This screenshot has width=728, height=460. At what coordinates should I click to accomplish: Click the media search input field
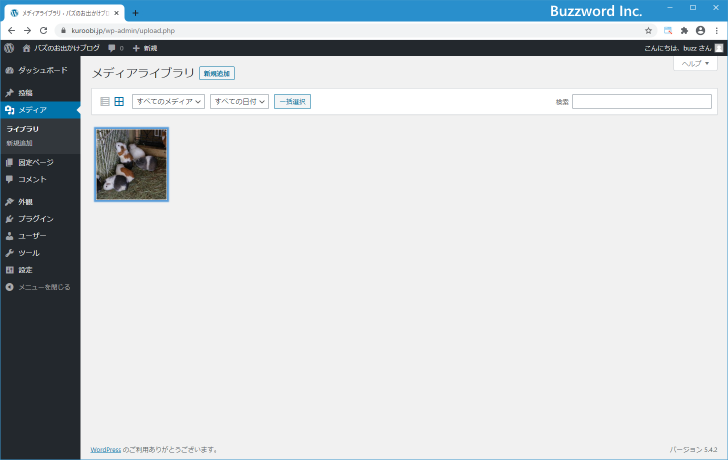pyautogui.click(x=641, y=101)
